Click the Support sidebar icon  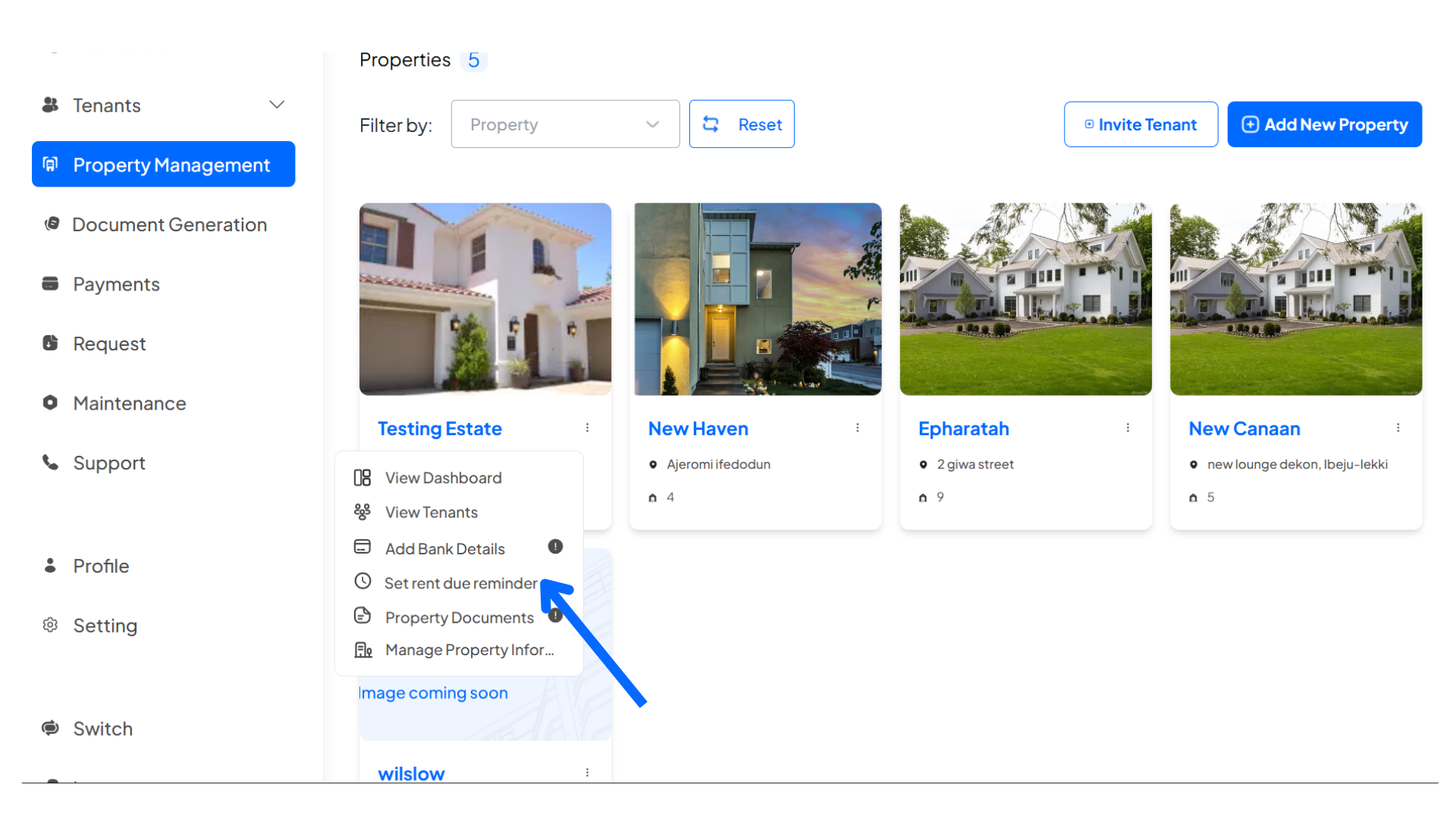pyautogui.click(x=50, y=462)
